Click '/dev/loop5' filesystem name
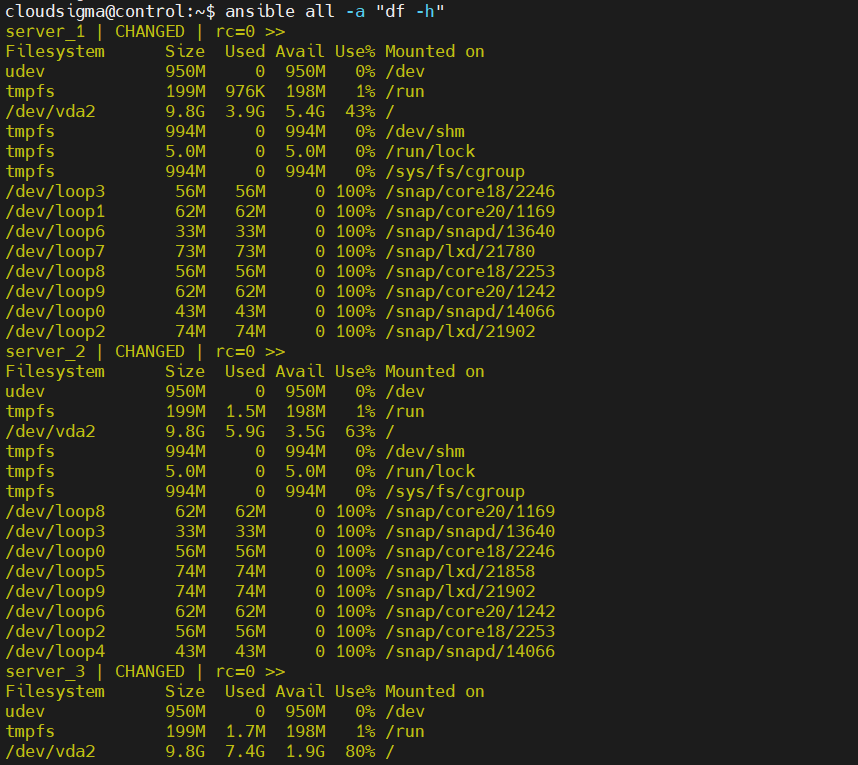Image resolution: width=858 pixels, height=765 pixels. coord(55,571)
